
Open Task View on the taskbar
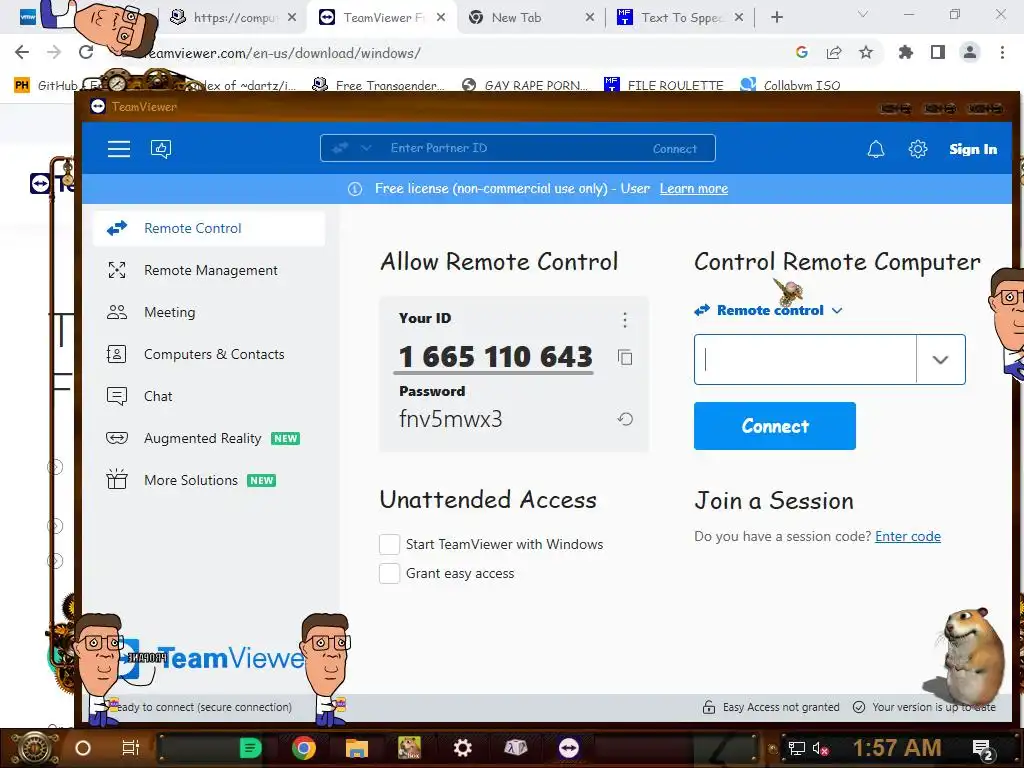131,748
